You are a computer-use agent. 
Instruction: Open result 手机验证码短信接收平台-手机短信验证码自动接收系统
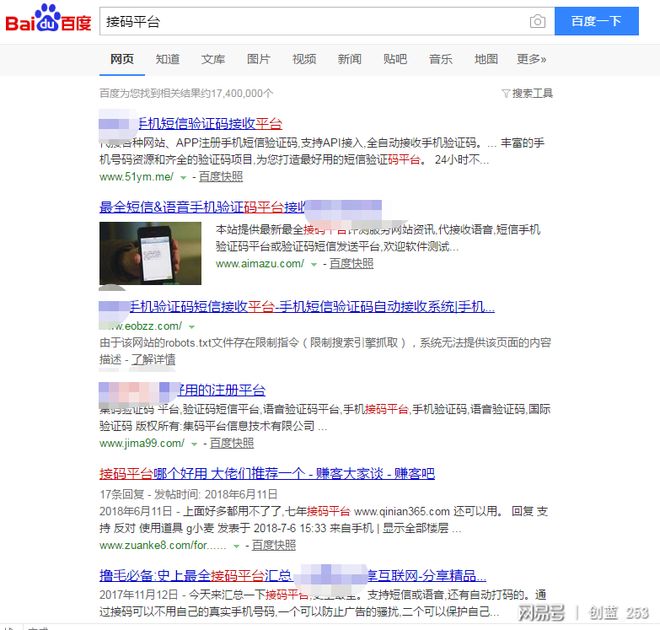click(312, 306)
